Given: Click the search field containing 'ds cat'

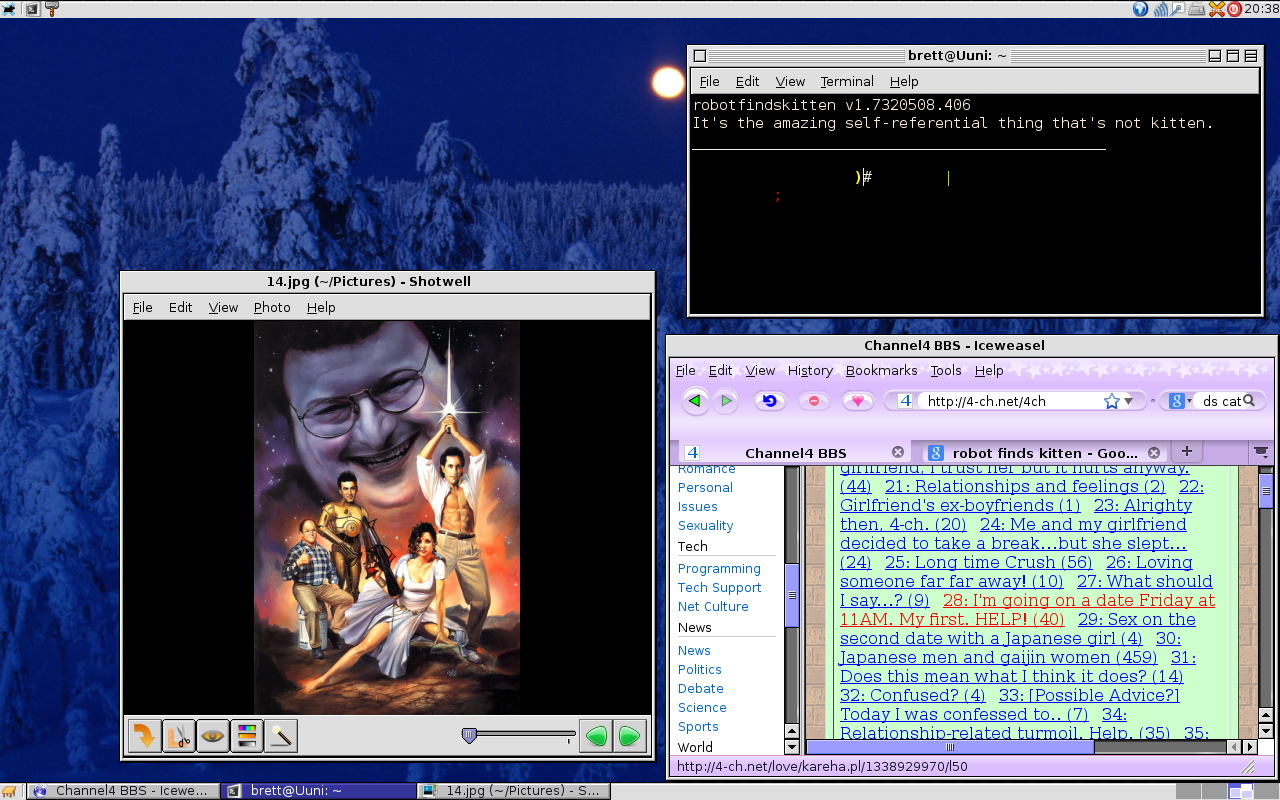Looking at the screenshot, I should (1220, 401).
